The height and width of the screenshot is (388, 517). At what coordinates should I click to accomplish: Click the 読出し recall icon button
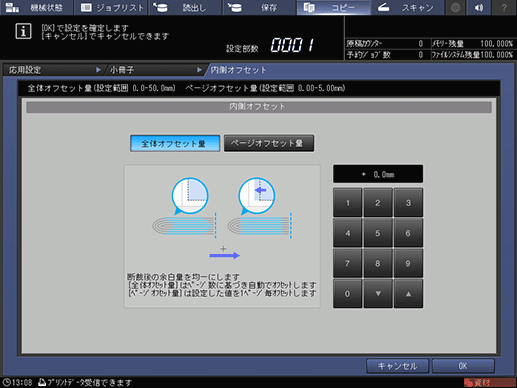[x=185, y=7]
